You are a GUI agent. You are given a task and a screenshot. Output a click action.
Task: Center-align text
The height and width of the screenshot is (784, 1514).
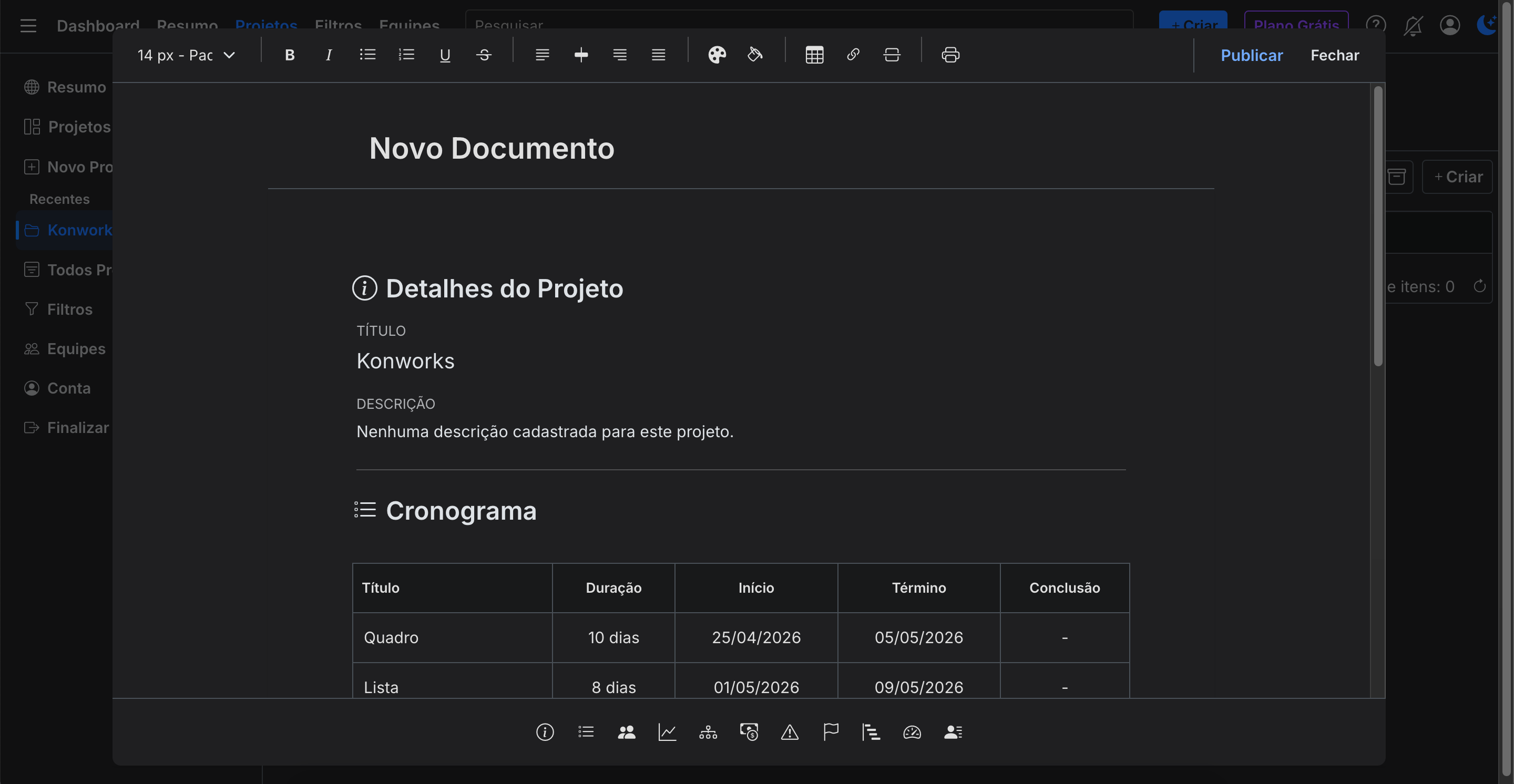[x=581, y=55]
